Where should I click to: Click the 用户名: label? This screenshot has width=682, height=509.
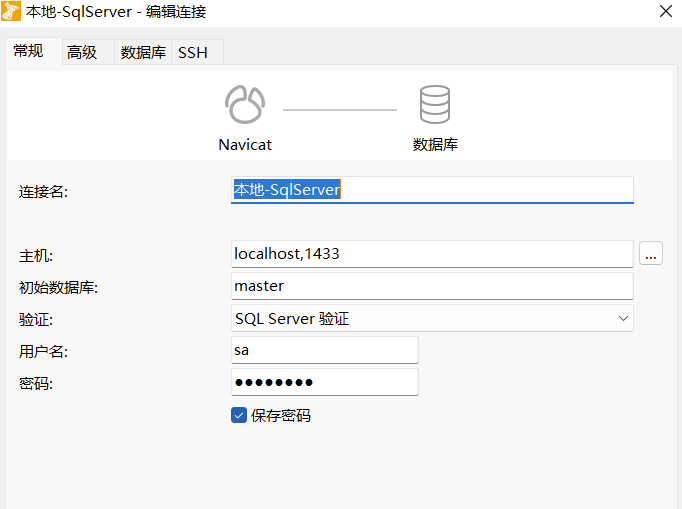(43, 352)
